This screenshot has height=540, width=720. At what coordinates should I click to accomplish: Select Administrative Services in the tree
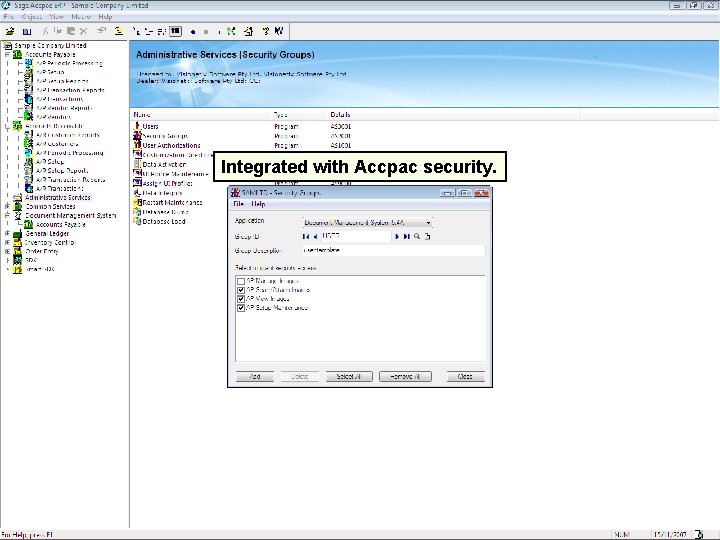58,197
